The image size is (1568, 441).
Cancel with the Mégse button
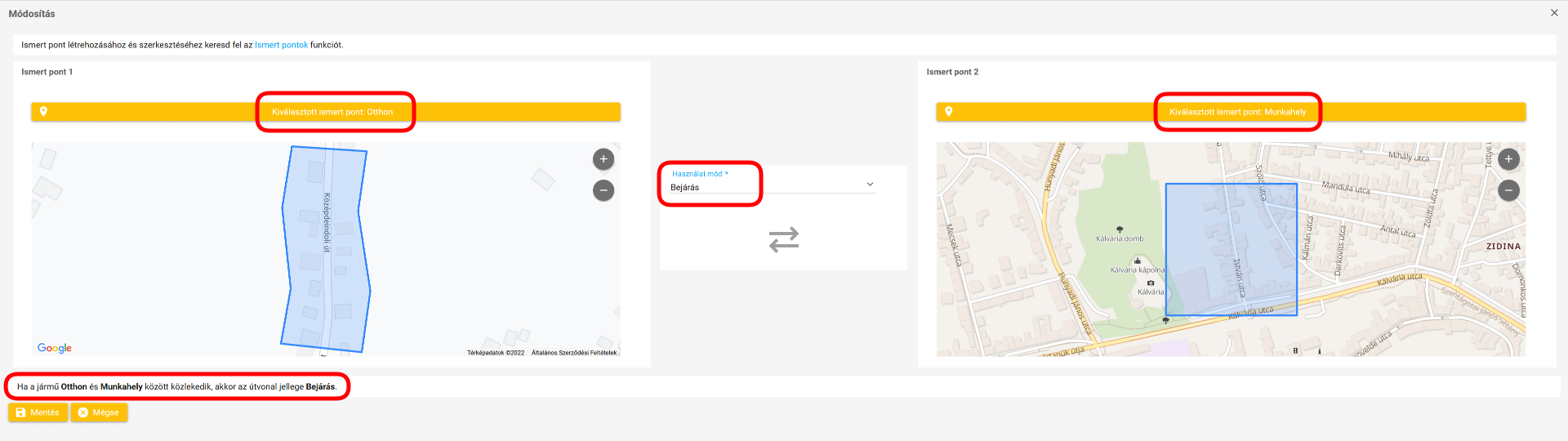(x=99, y=412)
